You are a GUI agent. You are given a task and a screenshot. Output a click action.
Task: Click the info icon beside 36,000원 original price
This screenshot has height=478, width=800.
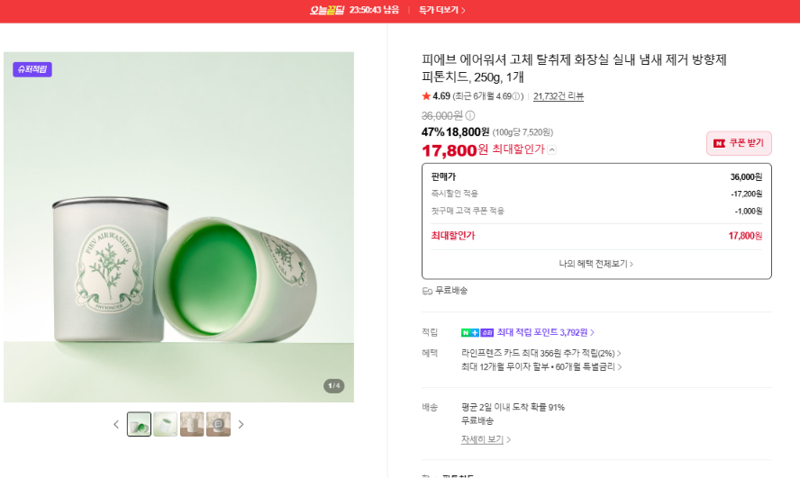click(470, 115)
